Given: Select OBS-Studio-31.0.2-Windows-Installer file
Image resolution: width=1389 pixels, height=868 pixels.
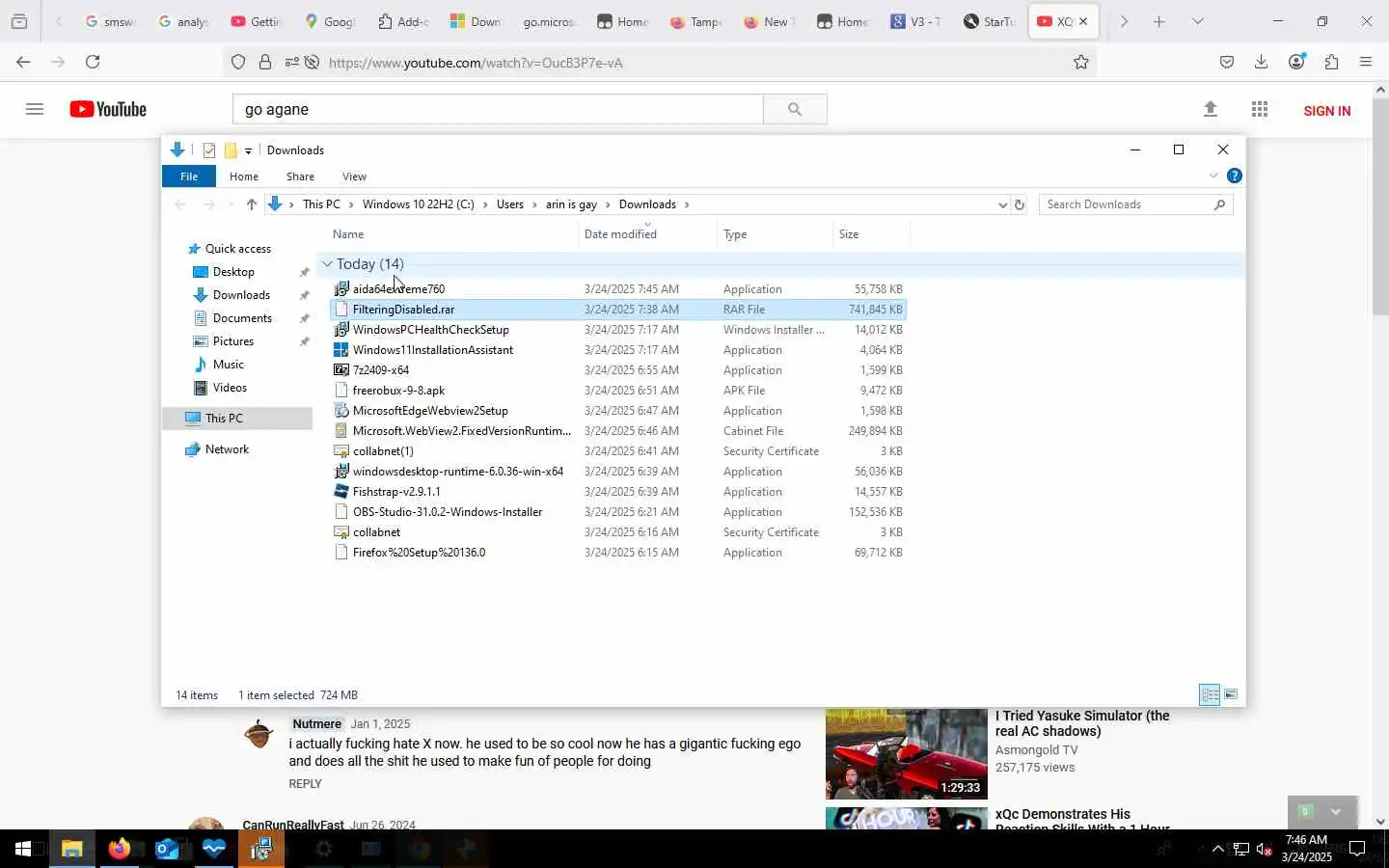Looking at the screenshot, I should click(617, 512).
